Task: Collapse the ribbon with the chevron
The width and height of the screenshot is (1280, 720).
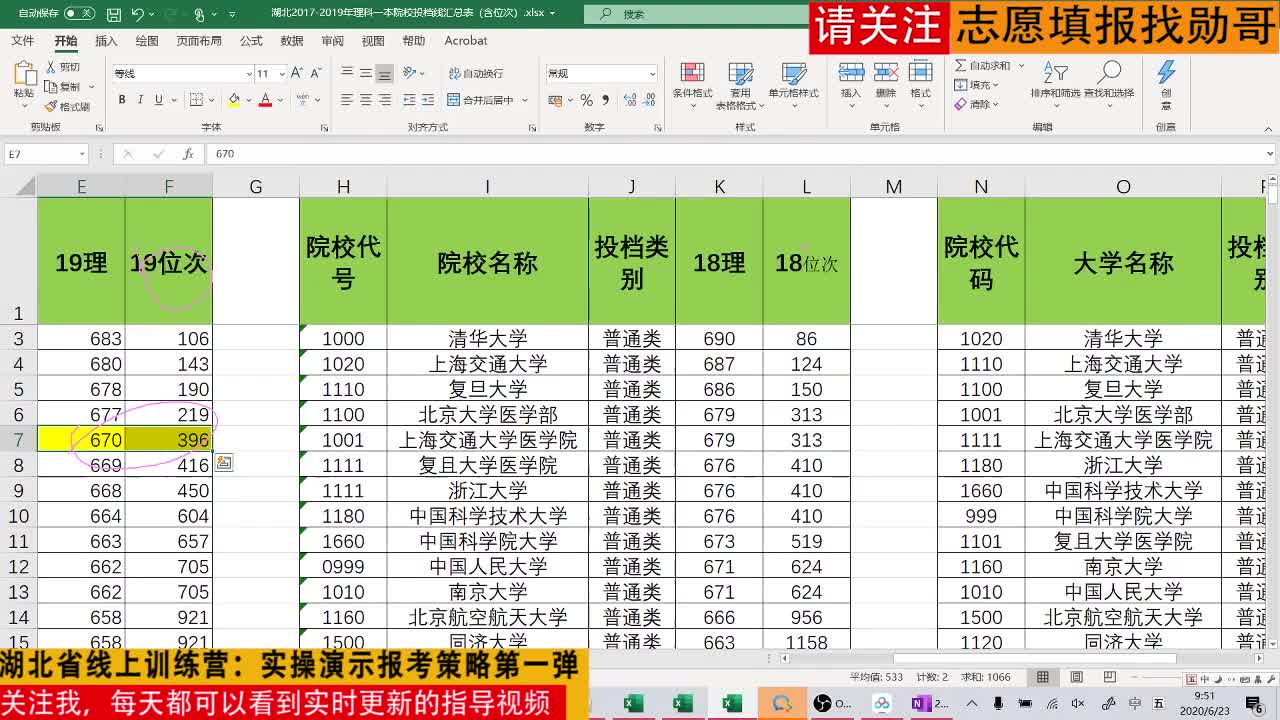Action: click(x=1269, y=129)
